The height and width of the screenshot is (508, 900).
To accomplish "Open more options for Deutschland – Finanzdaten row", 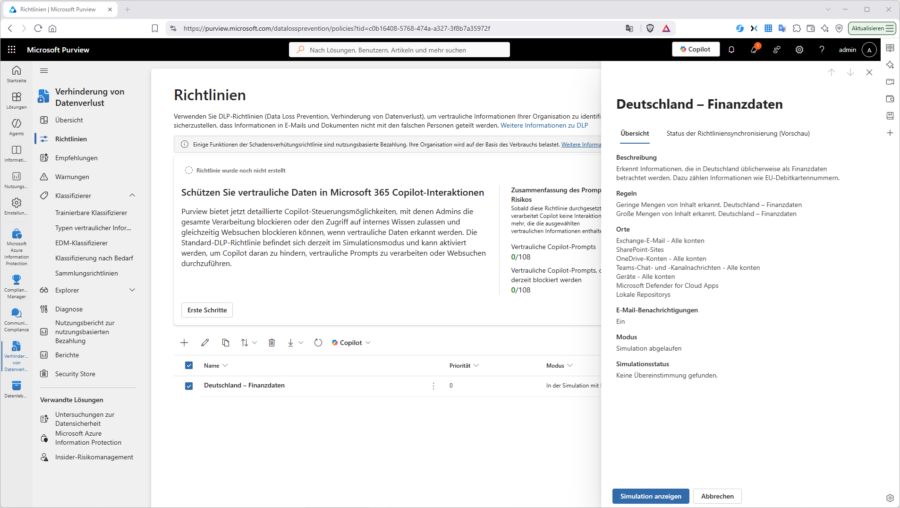I will tap(433, 386).
